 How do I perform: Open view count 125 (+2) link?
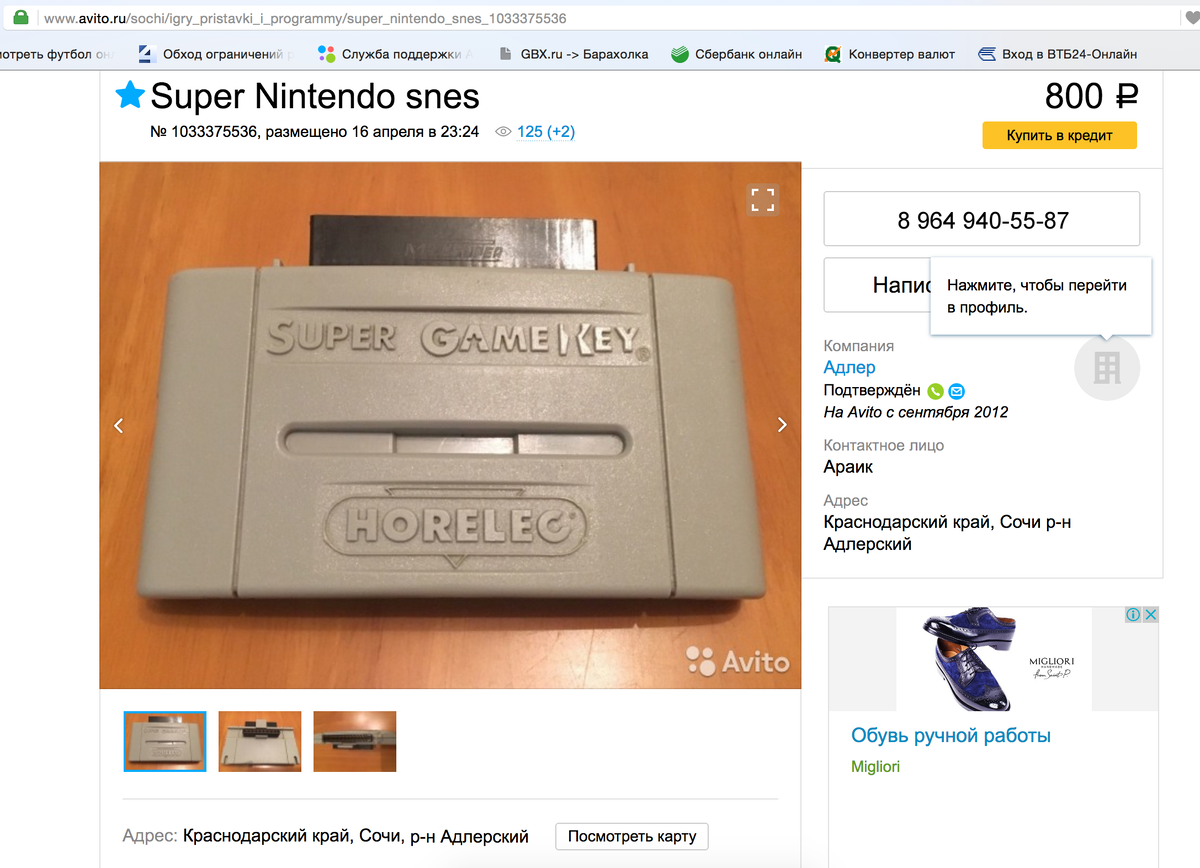pyautogui.click(x=546, y=132)
